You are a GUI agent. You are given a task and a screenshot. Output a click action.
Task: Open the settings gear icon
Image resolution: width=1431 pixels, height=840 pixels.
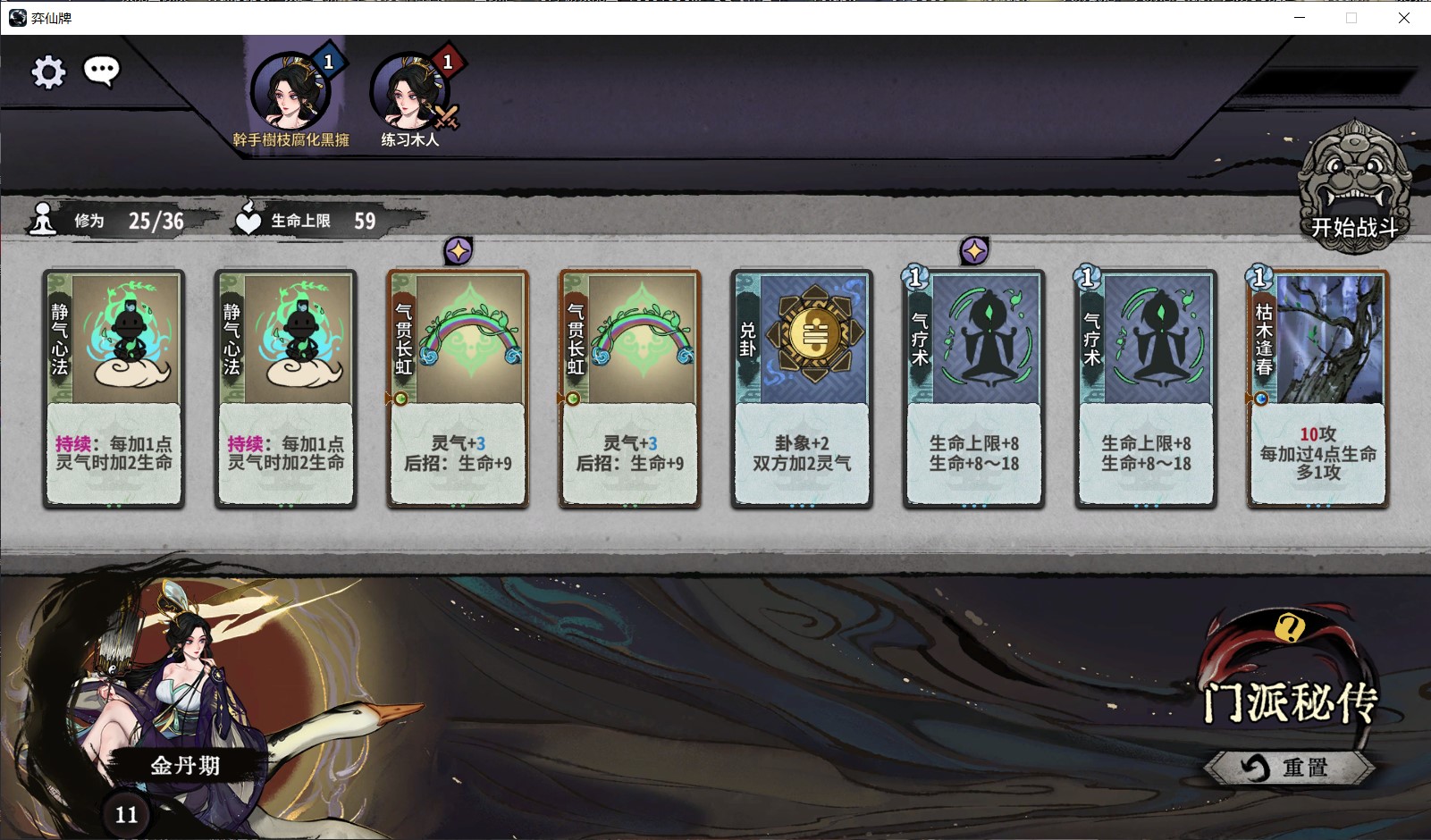tap(49, 71)
